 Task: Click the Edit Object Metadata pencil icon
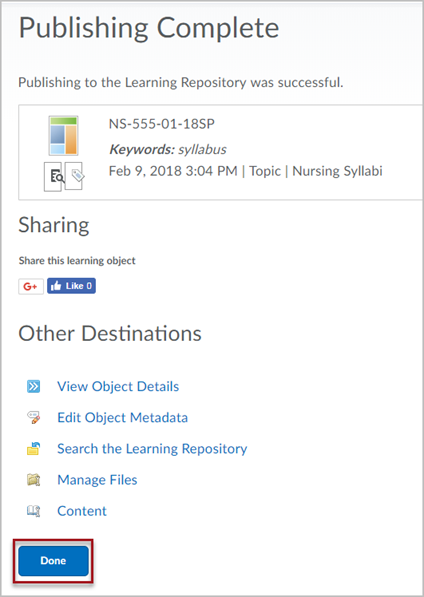33,418
